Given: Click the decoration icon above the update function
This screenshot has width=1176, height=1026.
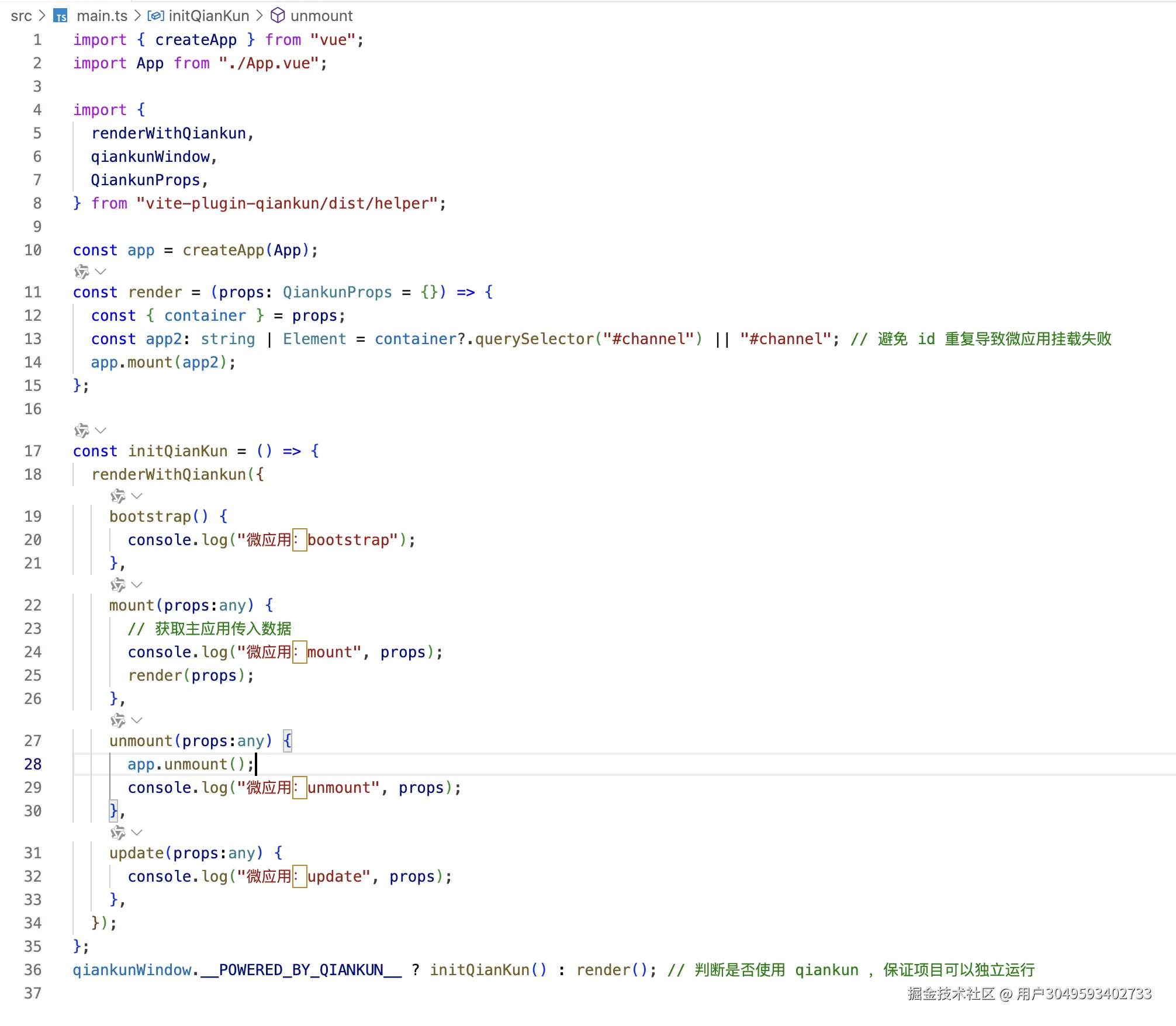Looking at the screenshot, I should pyautogui.click(x=118, y=833).
